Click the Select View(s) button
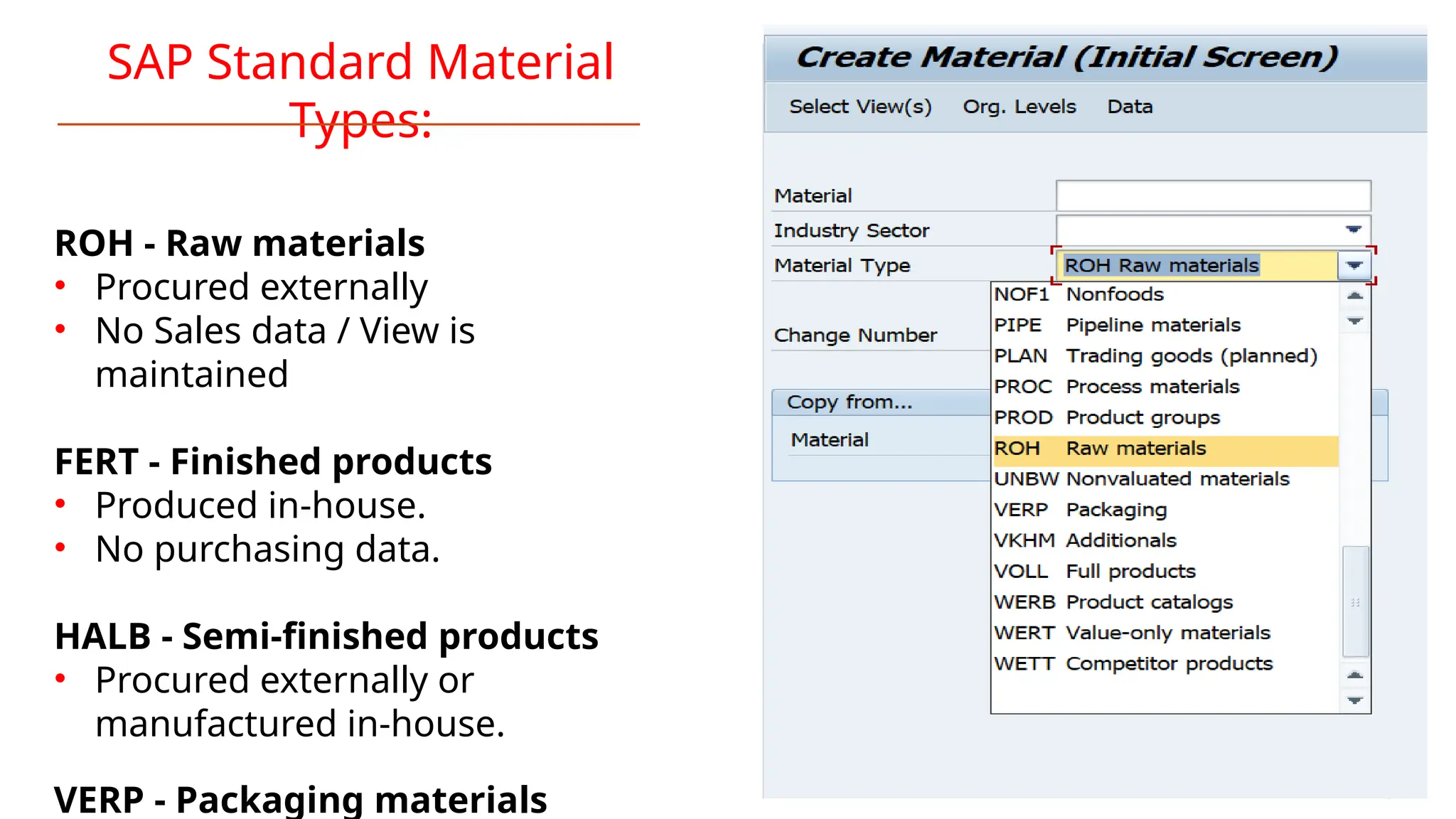The height and width of the screenshot is (819, 1456). [860, 107]
